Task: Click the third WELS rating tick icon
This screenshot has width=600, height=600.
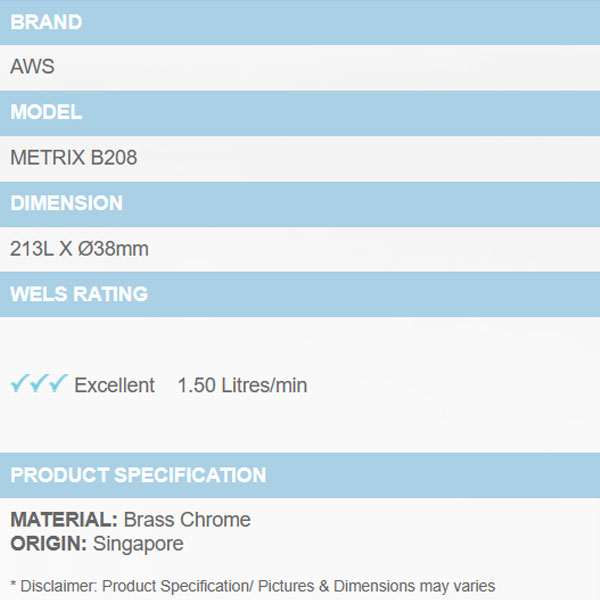Action: (x=58, y=383)
